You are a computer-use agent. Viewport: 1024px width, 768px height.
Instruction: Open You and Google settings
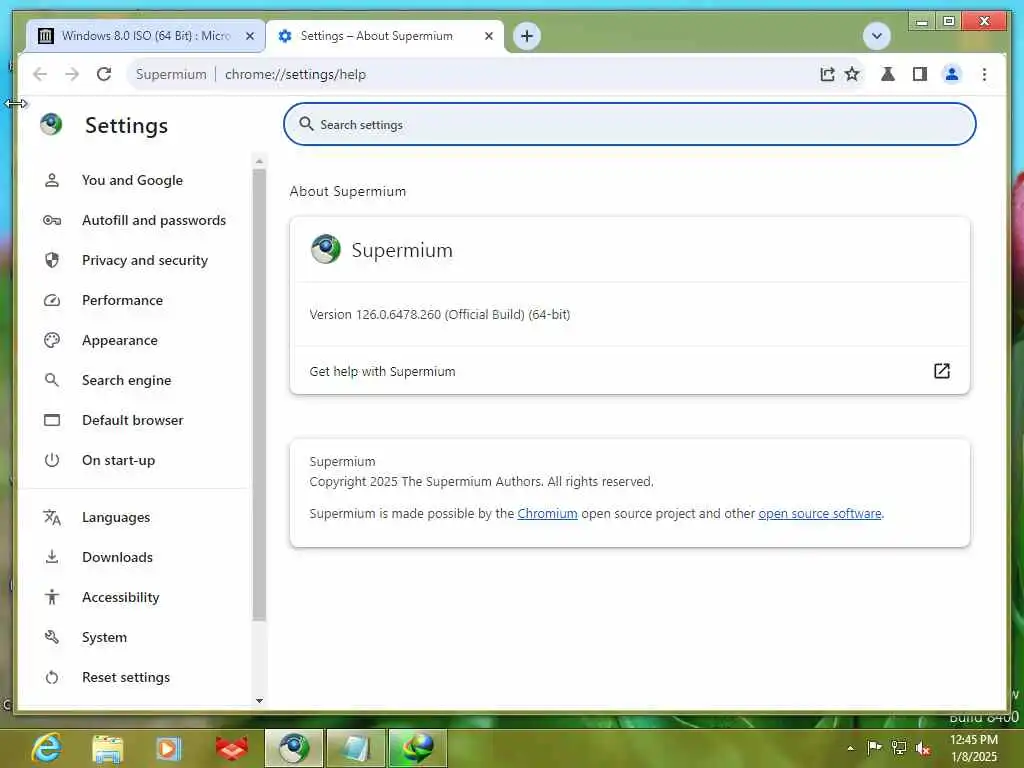point(134,180)
